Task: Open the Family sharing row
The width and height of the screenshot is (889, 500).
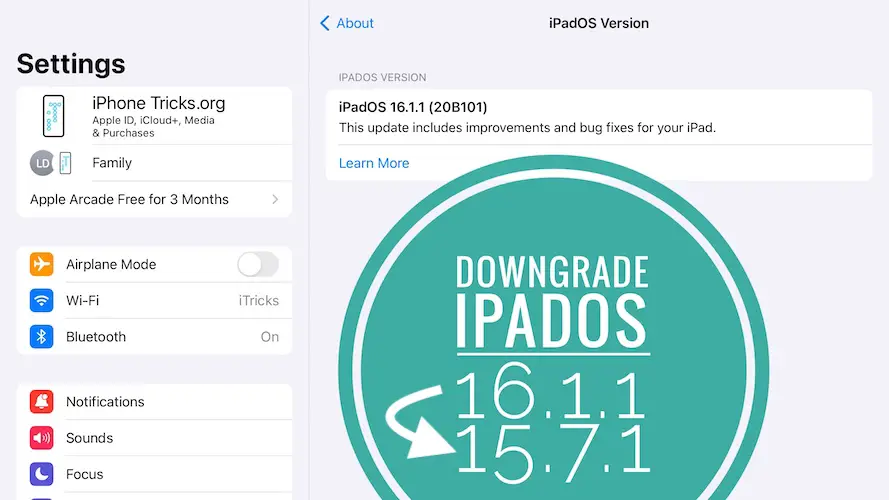Action: (x=112, y=163)
